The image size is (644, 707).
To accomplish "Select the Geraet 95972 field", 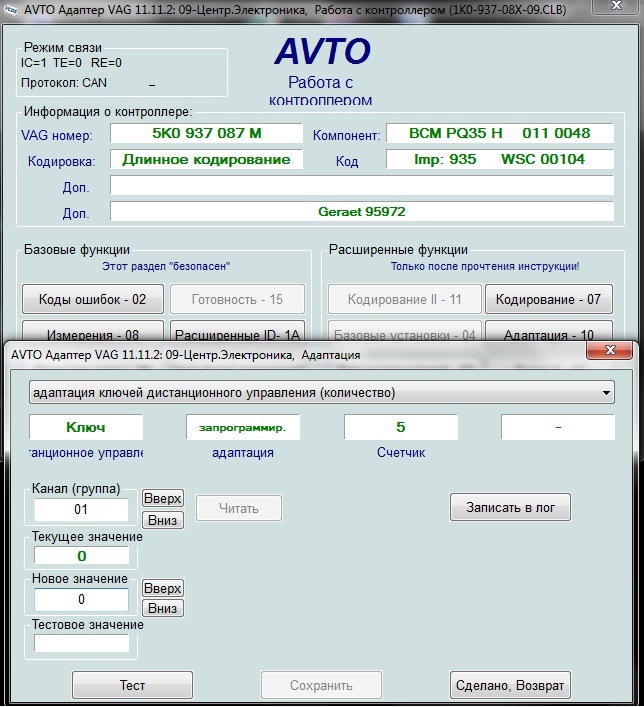I will point(362,211).
